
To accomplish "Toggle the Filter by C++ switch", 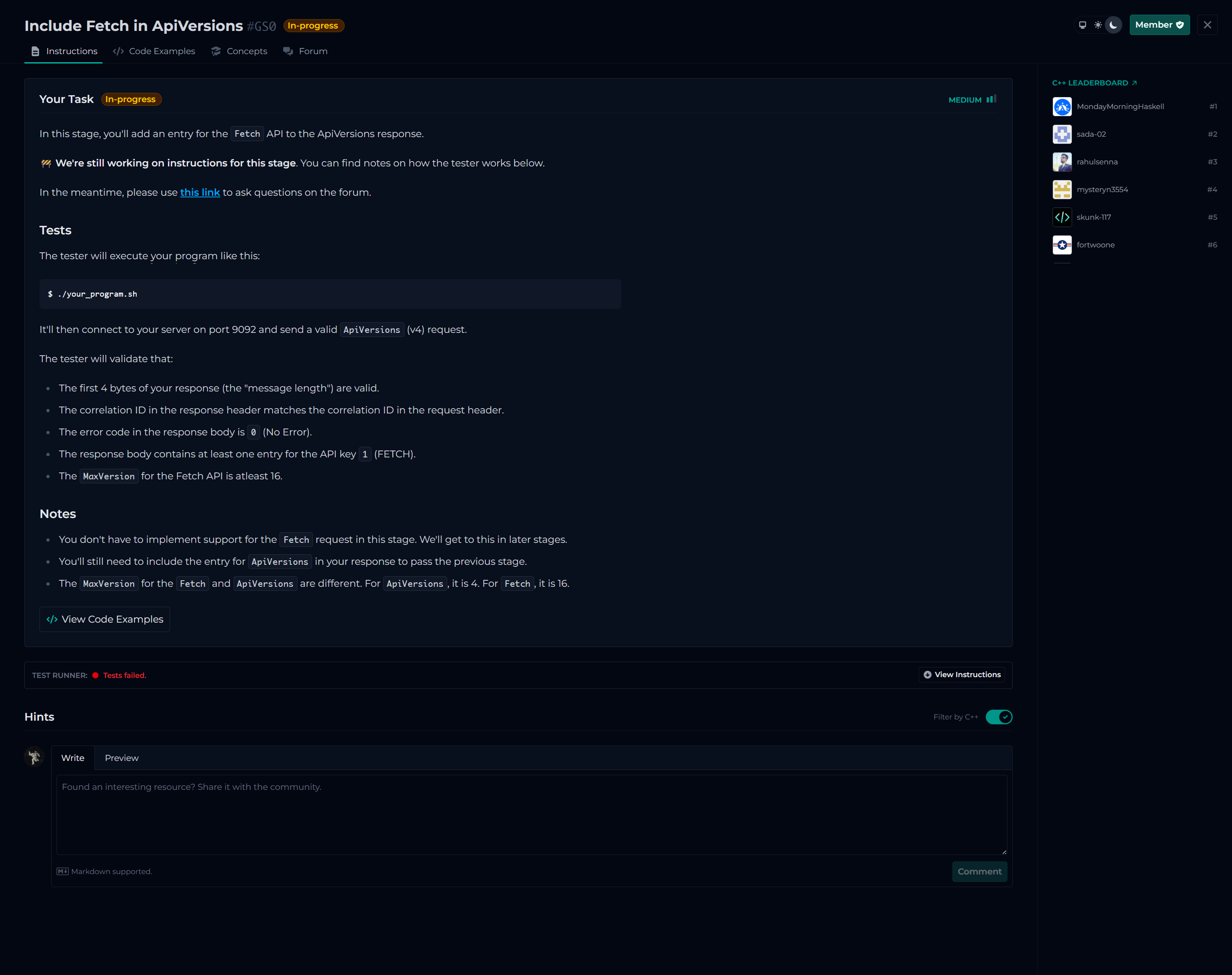I will pos(998,717).
